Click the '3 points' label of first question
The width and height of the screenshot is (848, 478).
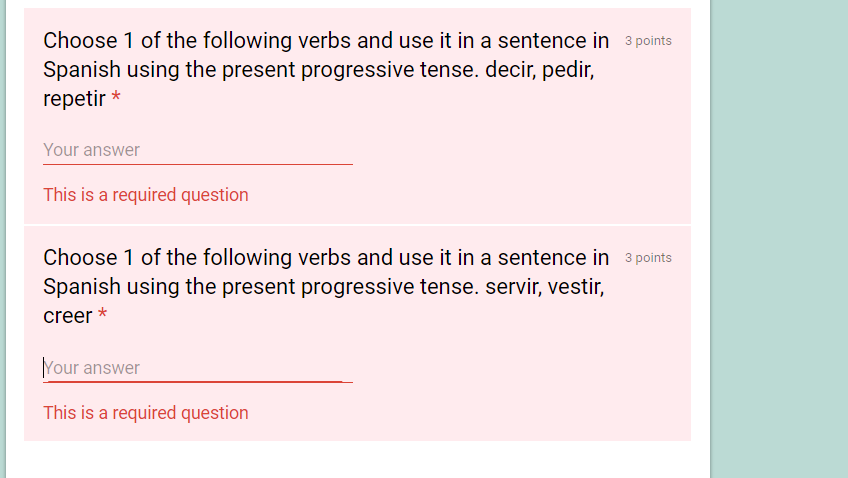648,41
